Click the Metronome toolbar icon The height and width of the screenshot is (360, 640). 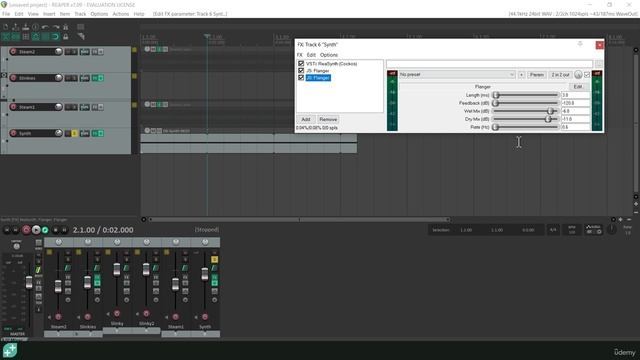pyautogui.click(x=65, y=27)
